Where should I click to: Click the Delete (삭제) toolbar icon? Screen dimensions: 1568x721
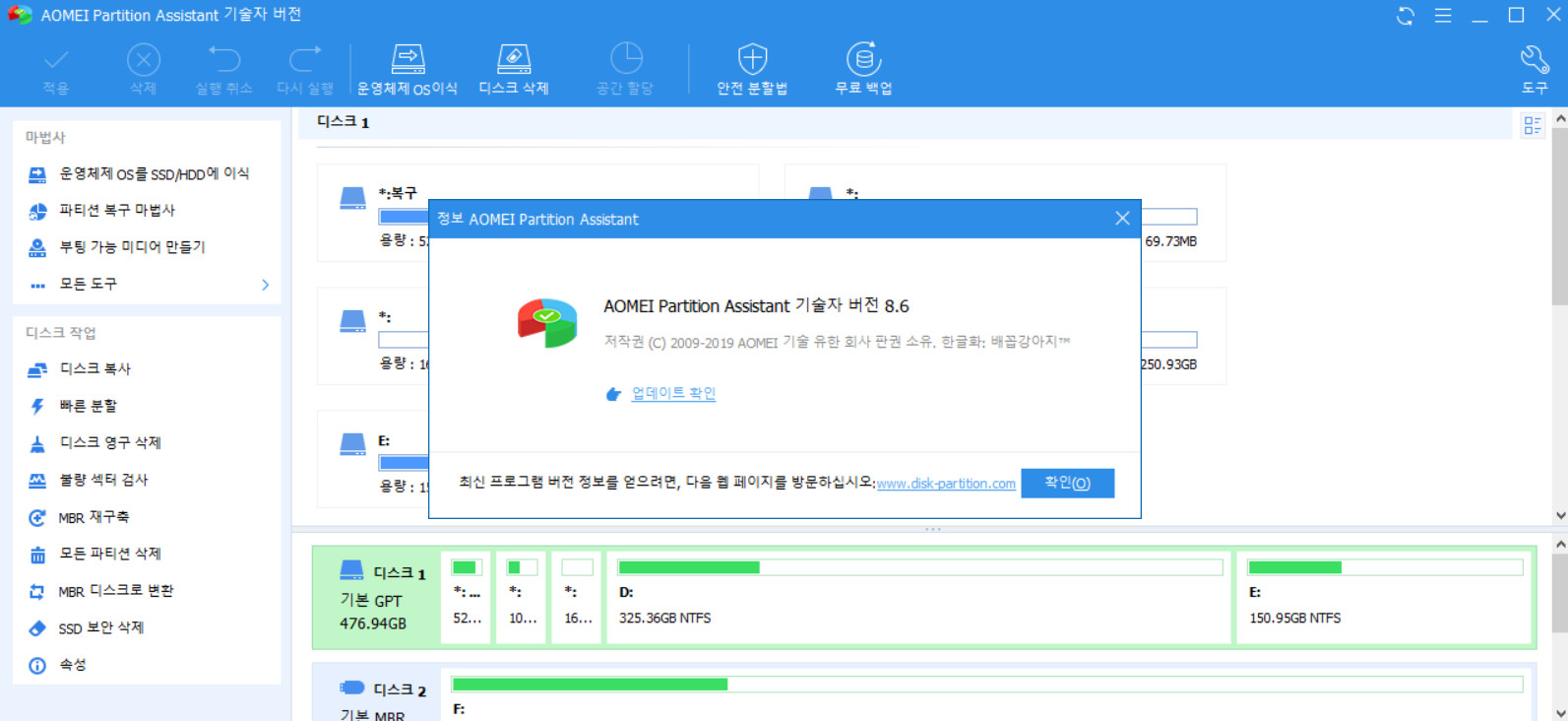tap(144, 69)
